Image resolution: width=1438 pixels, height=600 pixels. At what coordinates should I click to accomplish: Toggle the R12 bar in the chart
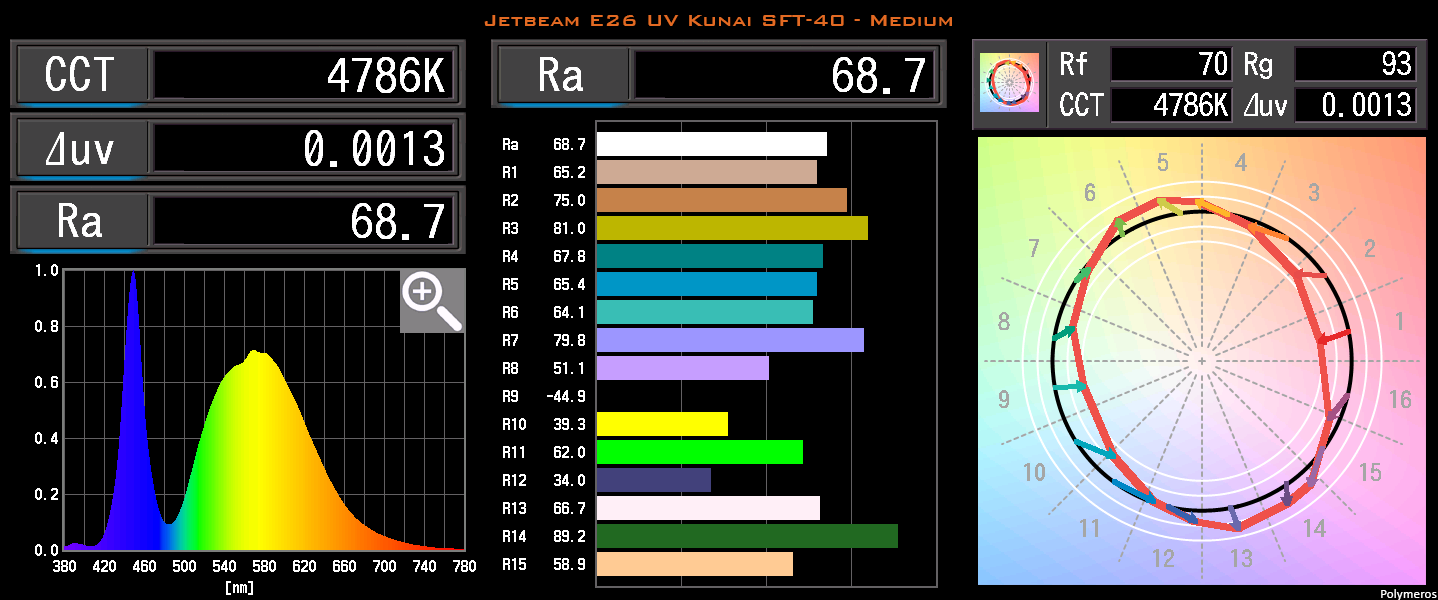(x=650, y=480)
